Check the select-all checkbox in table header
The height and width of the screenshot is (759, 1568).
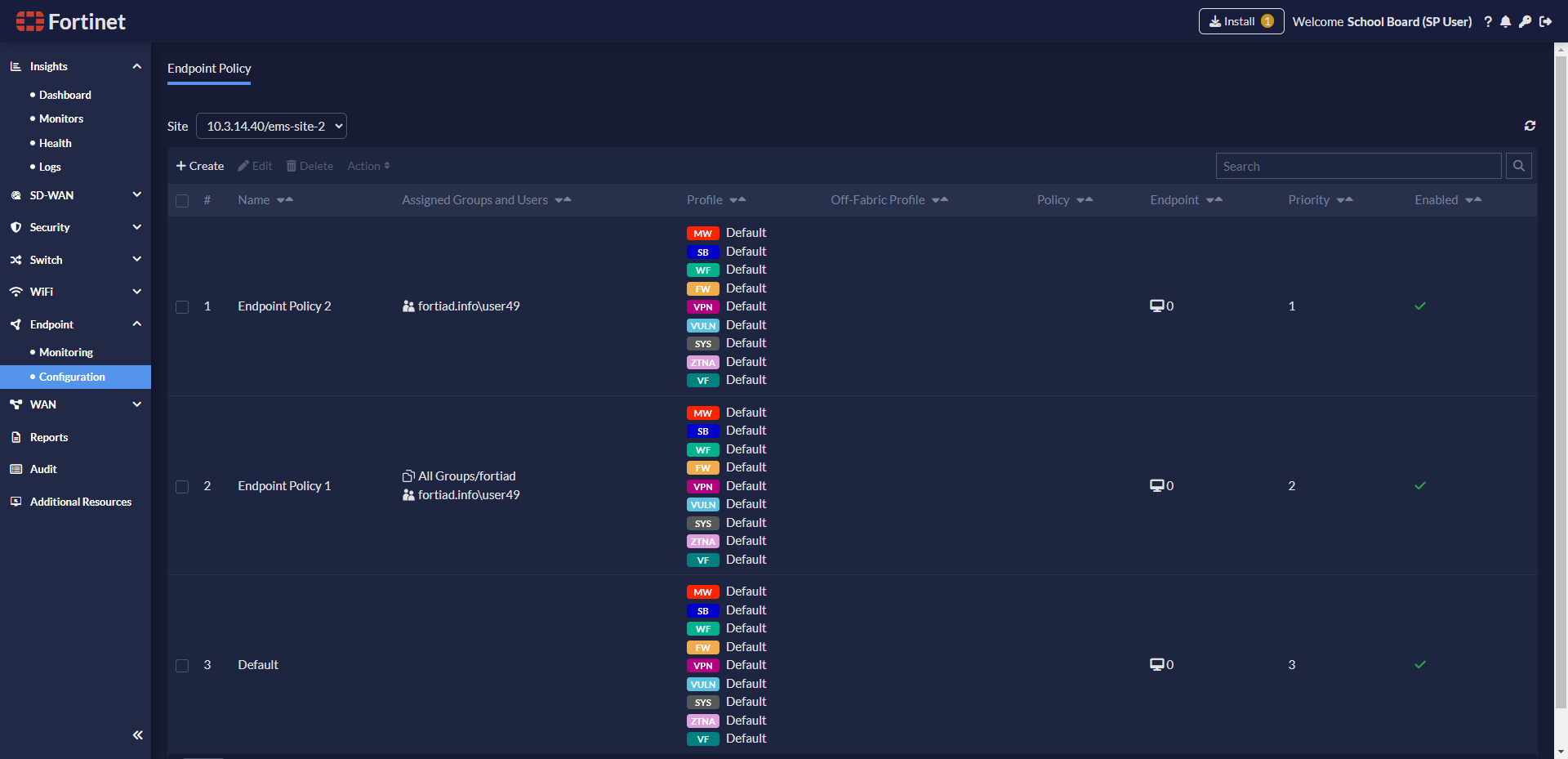182,200
